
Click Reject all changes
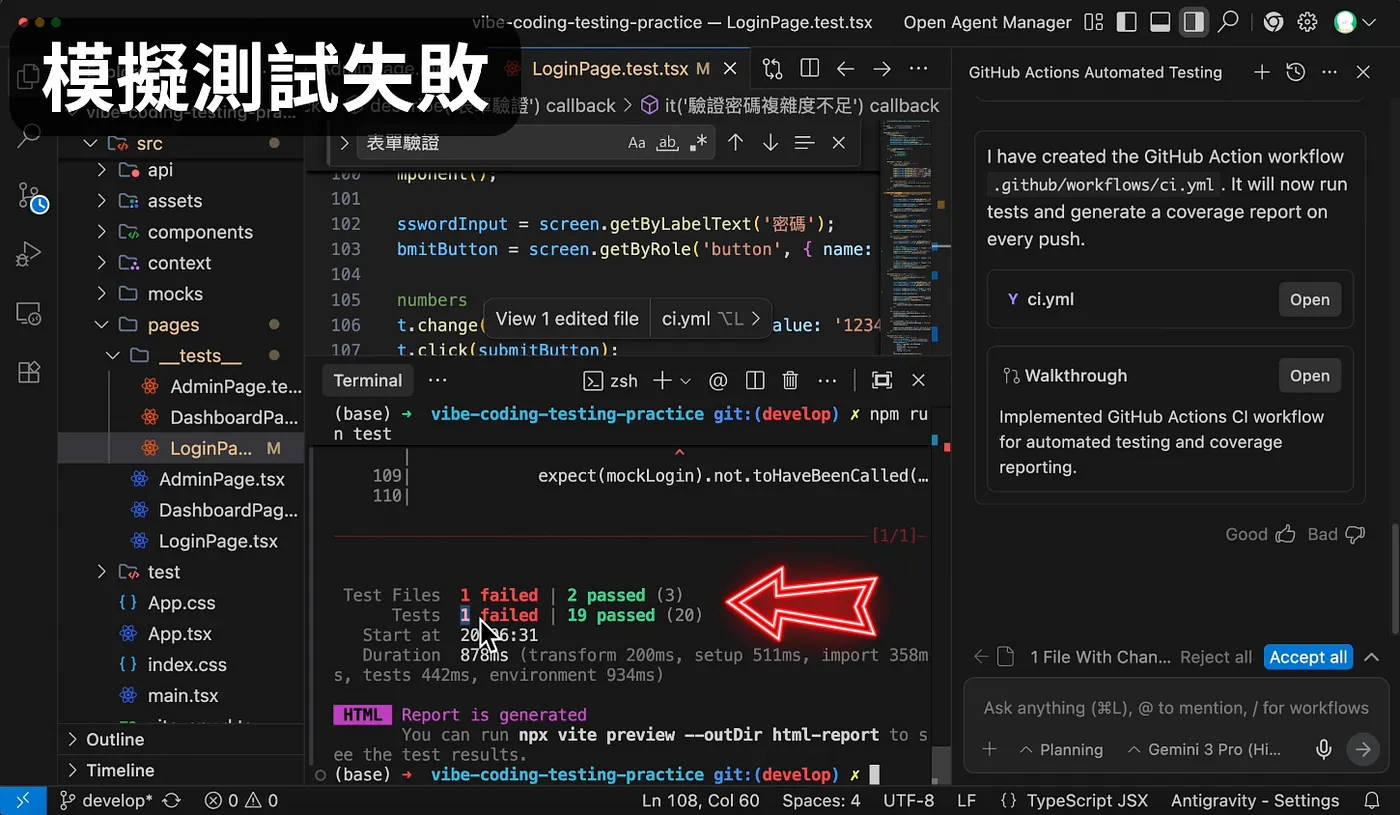click(x=1216, y=657)
